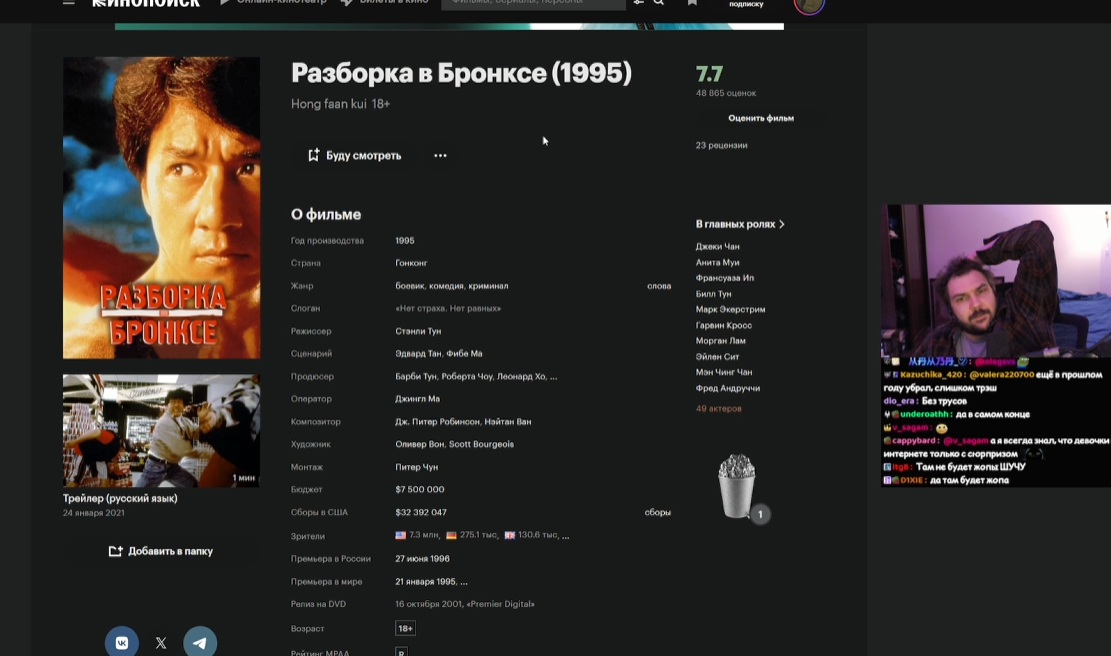Open director Стэнли Тун page

click(x=418, y=331)
